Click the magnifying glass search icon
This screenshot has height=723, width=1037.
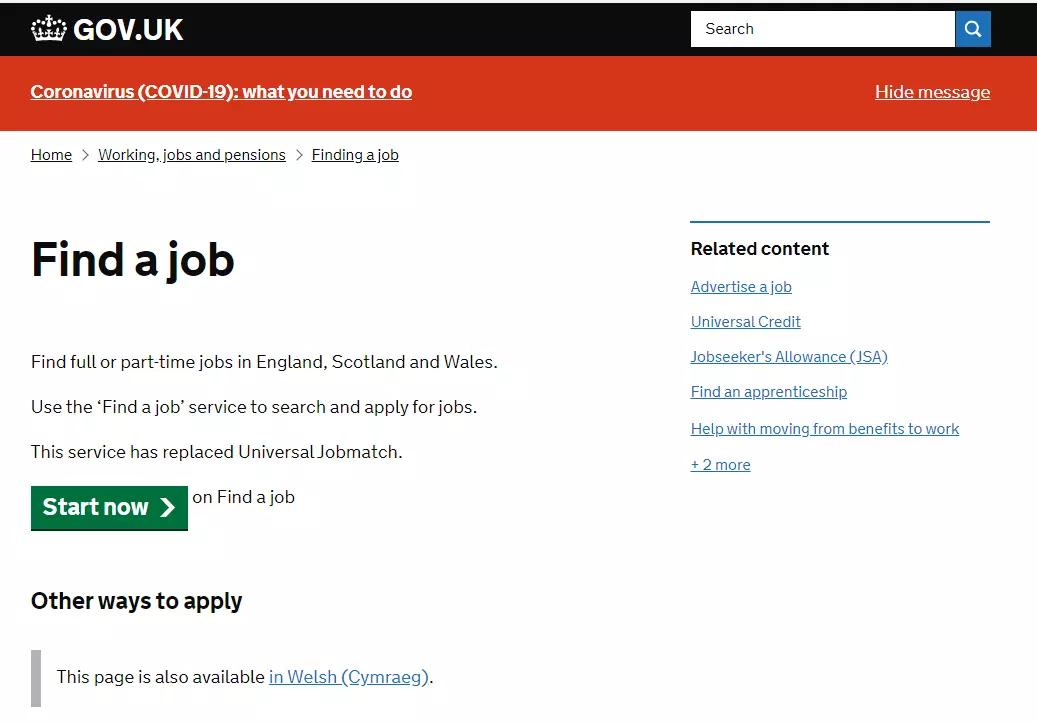click(x=972, y=29)
